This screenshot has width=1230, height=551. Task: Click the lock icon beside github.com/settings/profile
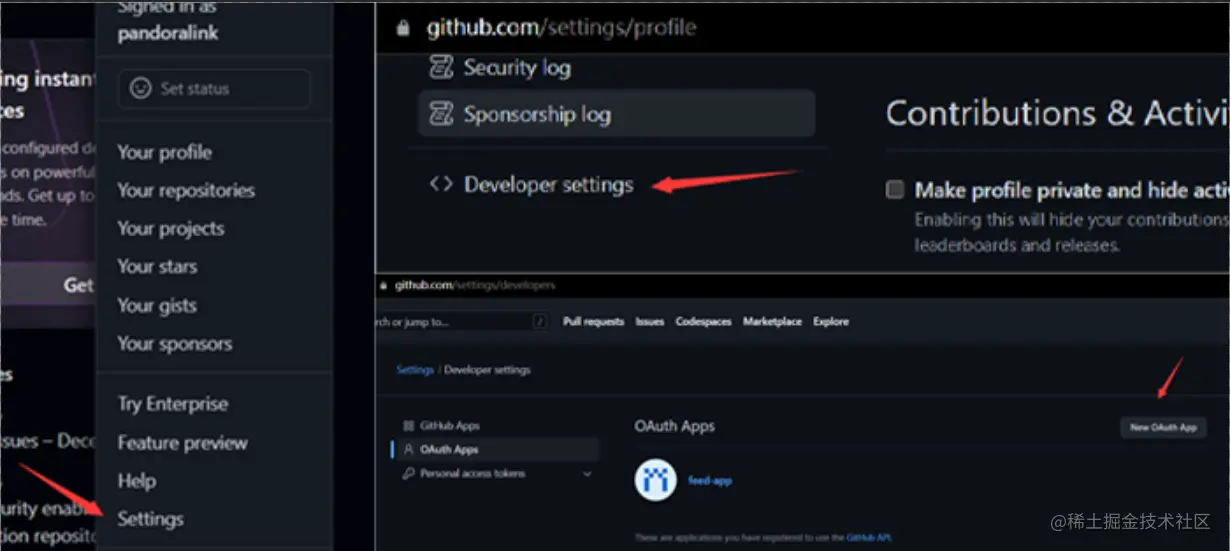(x=403, y=28)
